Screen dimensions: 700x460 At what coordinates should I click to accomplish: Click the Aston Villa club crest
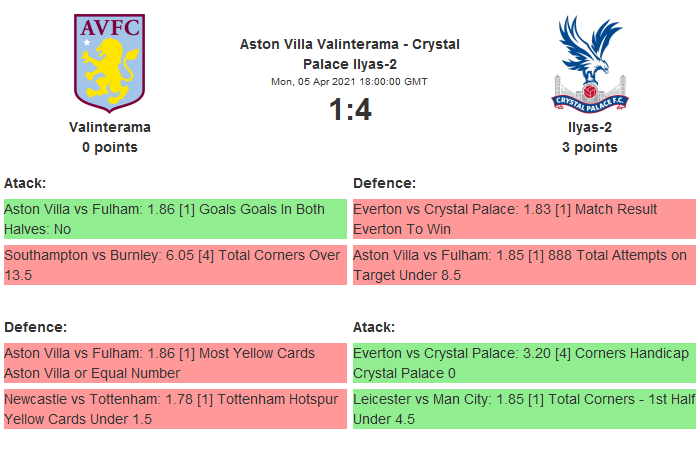click(x=110, y=62)
